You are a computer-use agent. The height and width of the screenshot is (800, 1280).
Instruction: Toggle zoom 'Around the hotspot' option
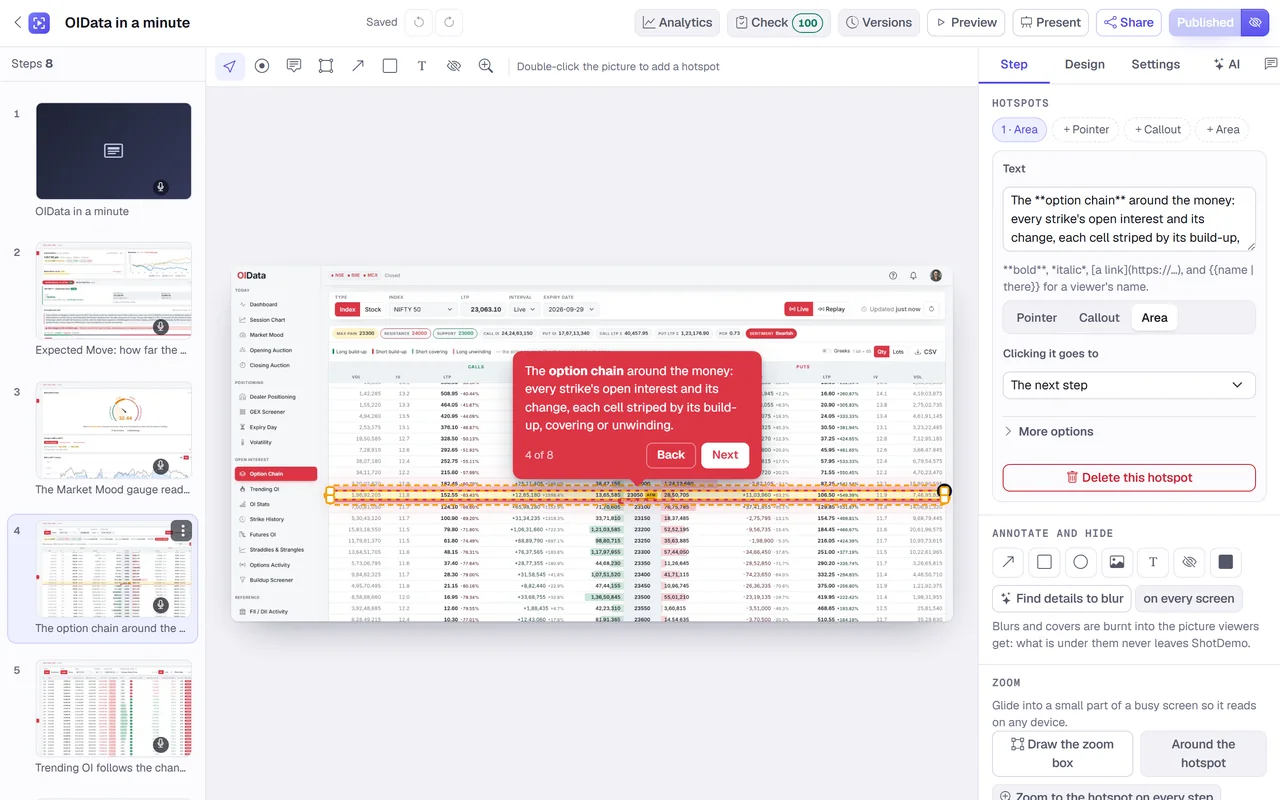[1203, 754]
